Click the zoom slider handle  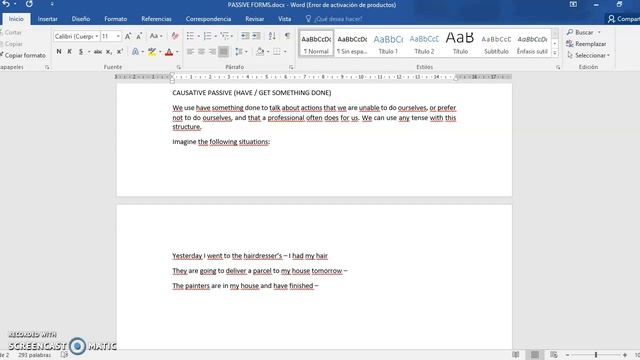(596, 355)
